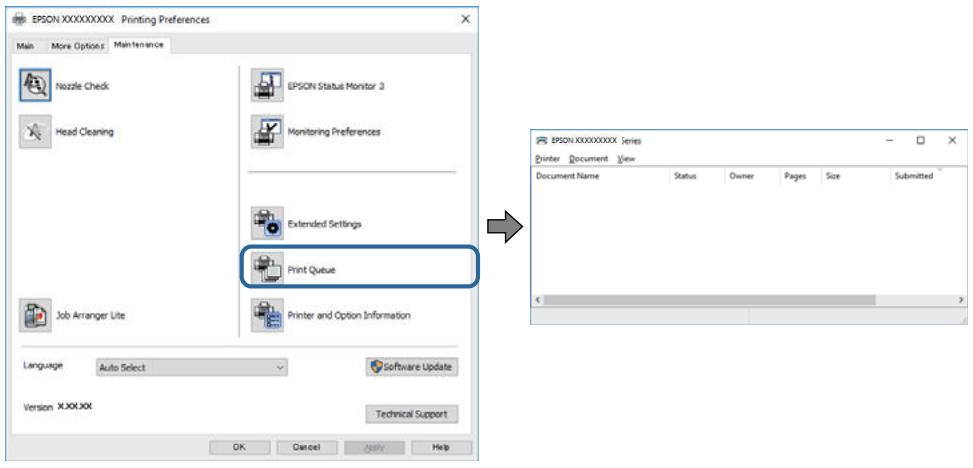973x468 pixels.
Task: Launch the Head Cleaning icon
Action: [x=35, y=132]
